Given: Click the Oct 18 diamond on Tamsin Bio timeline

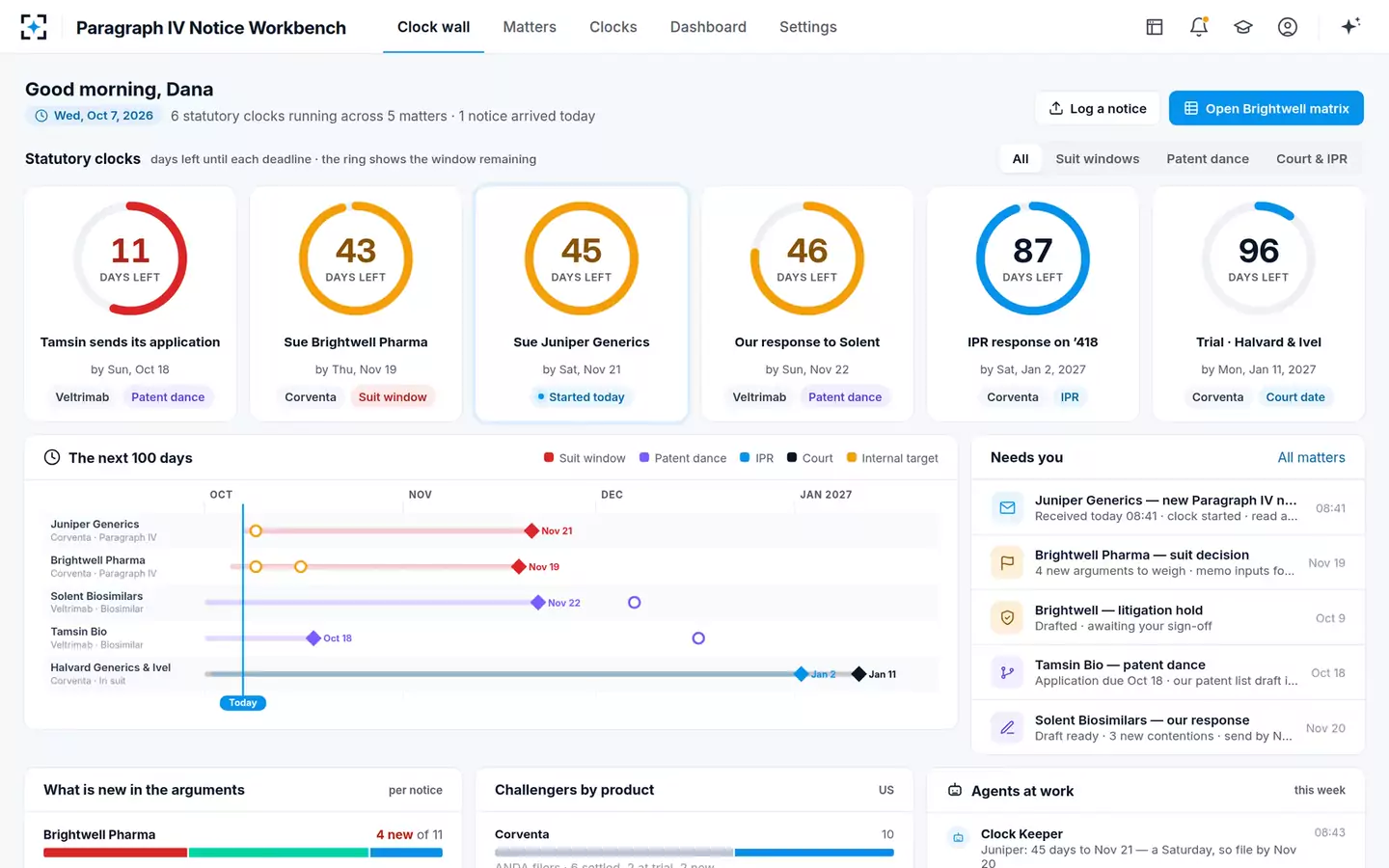Looking at the screenshot, I should pyautogui.click(x=313, y=638).
